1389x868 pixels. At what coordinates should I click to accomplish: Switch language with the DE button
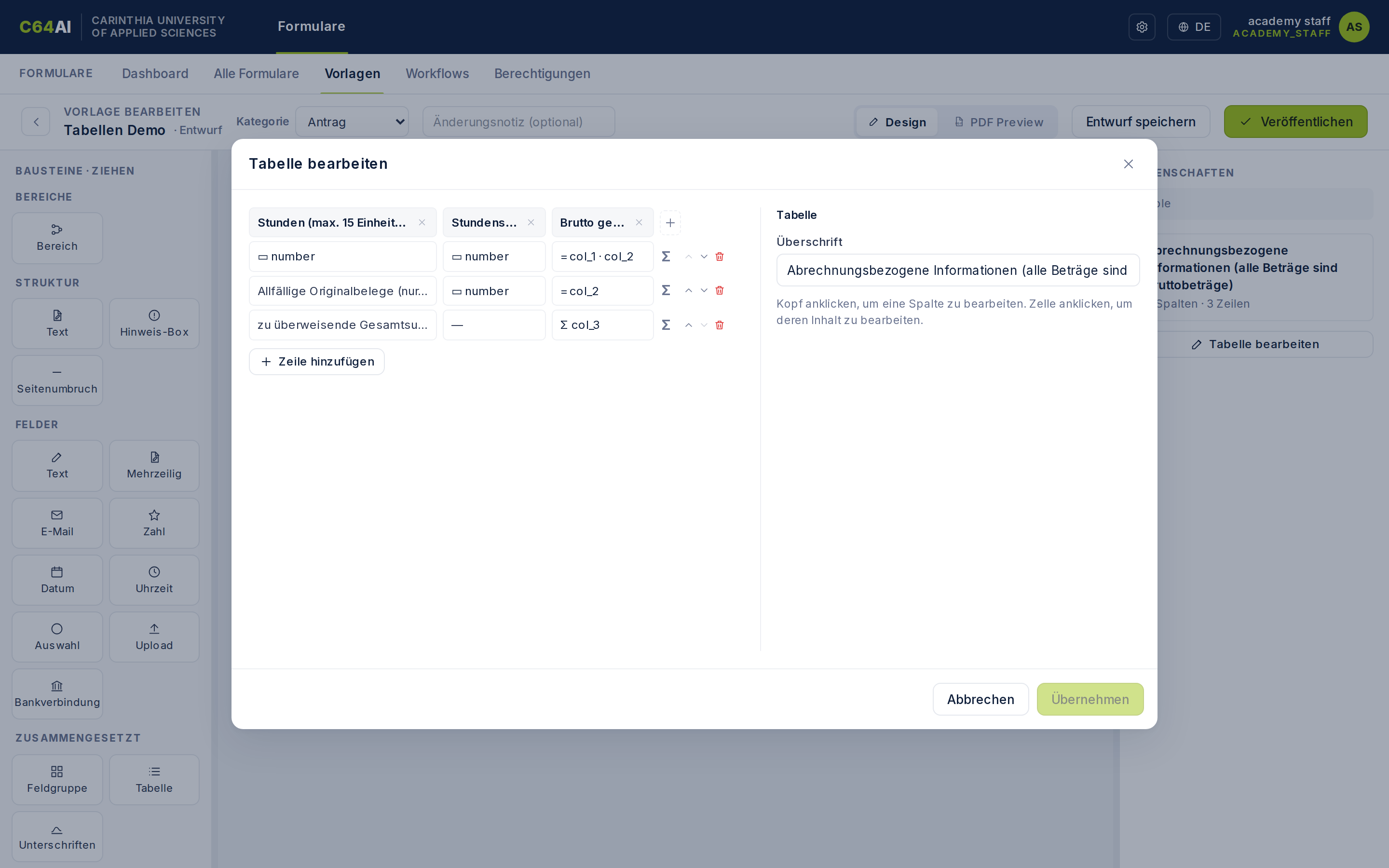pyautogui.click(x=1194, y=27)
